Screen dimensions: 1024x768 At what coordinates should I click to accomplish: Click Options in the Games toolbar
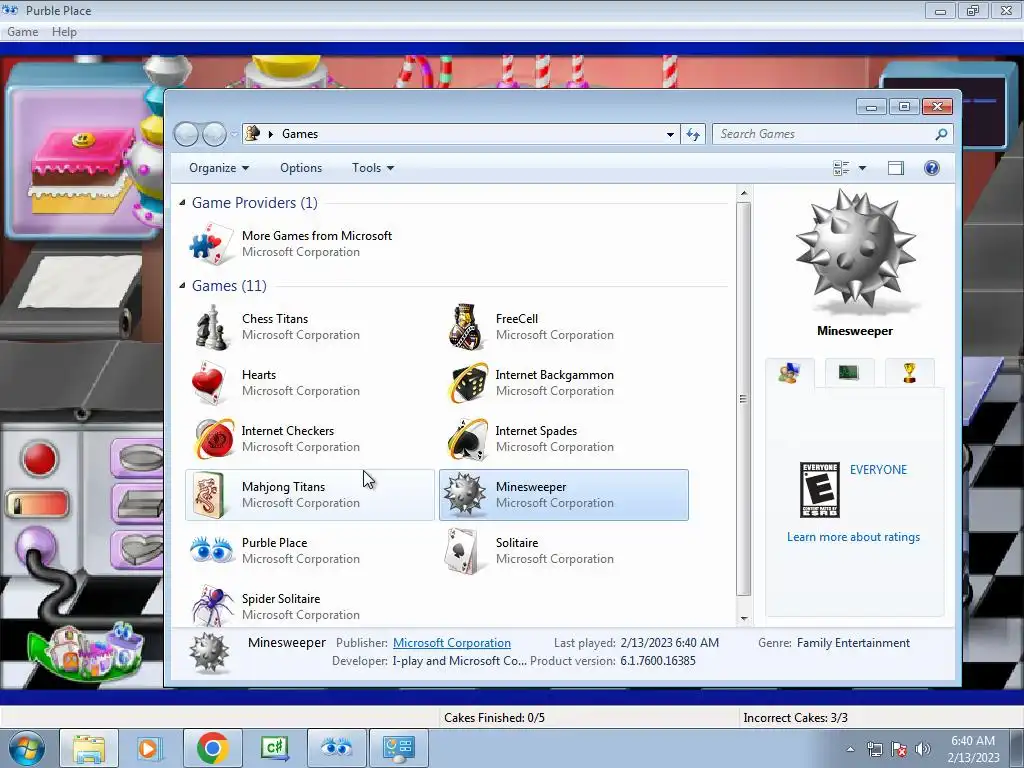pyautogui.click(x=301, y=168)
